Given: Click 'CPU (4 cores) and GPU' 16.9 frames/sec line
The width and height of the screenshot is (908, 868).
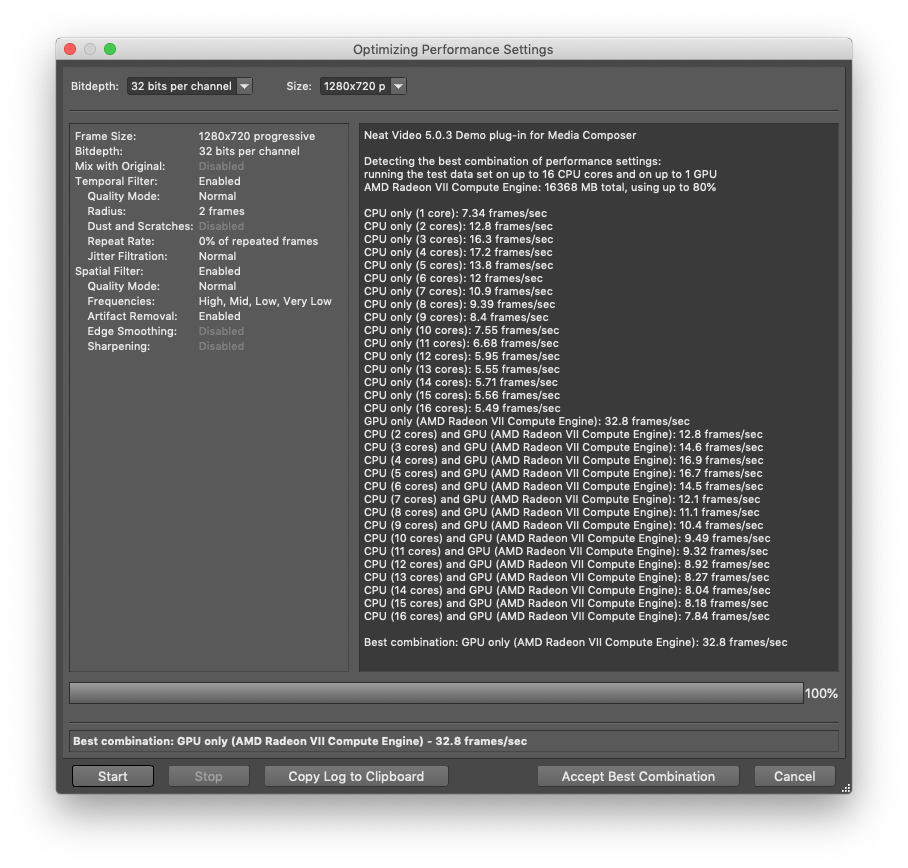Looking at the screenshot, I should 563,461.
